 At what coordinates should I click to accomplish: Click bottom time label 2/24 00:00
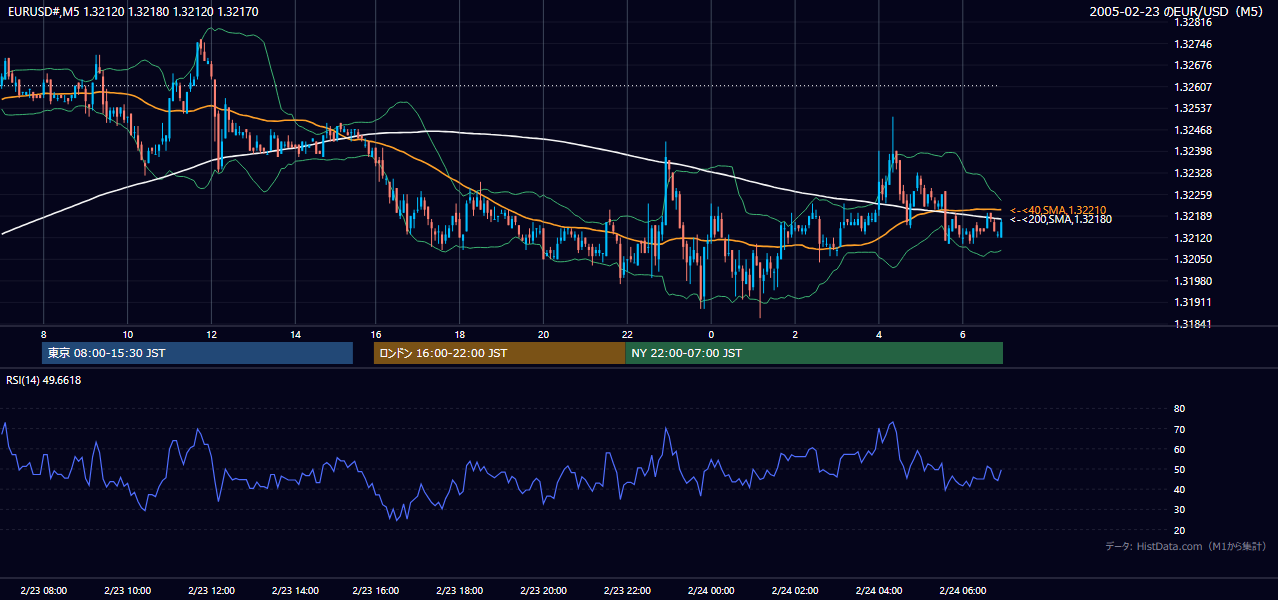(712, 591)
